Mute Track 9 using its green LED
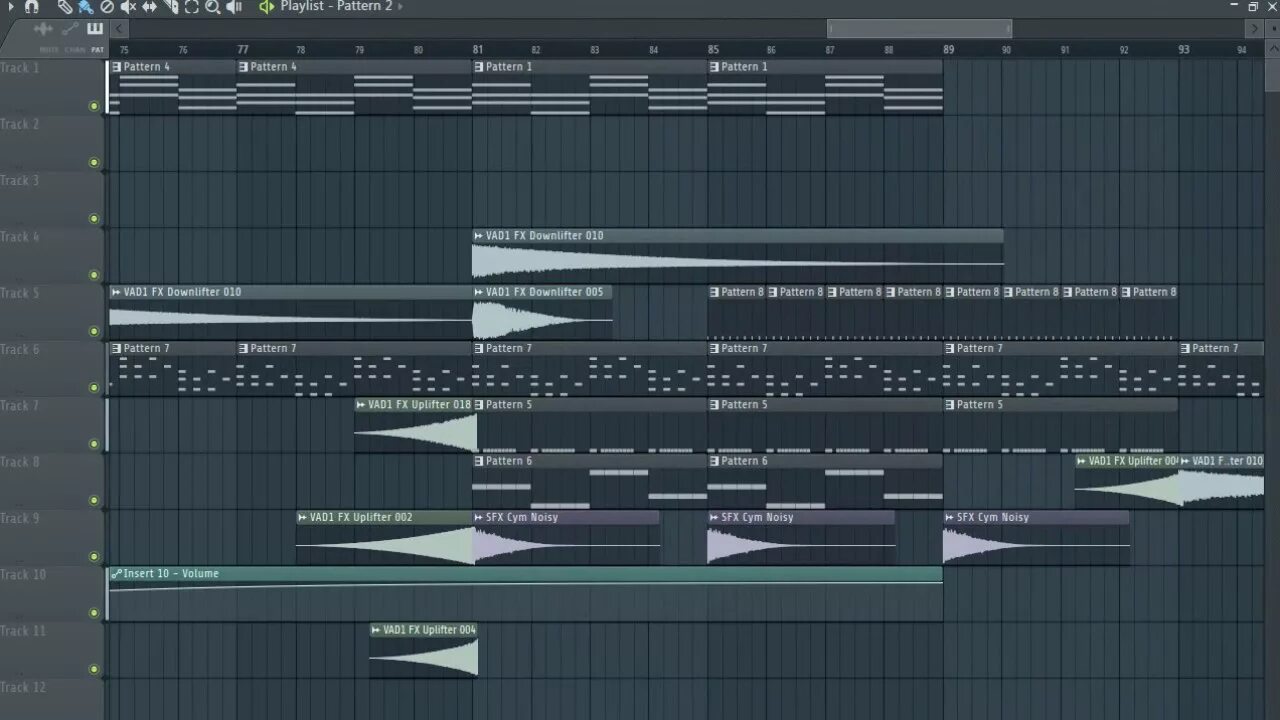The height and width of the screenshot is (720, 1280). click(x=94, y=556)
